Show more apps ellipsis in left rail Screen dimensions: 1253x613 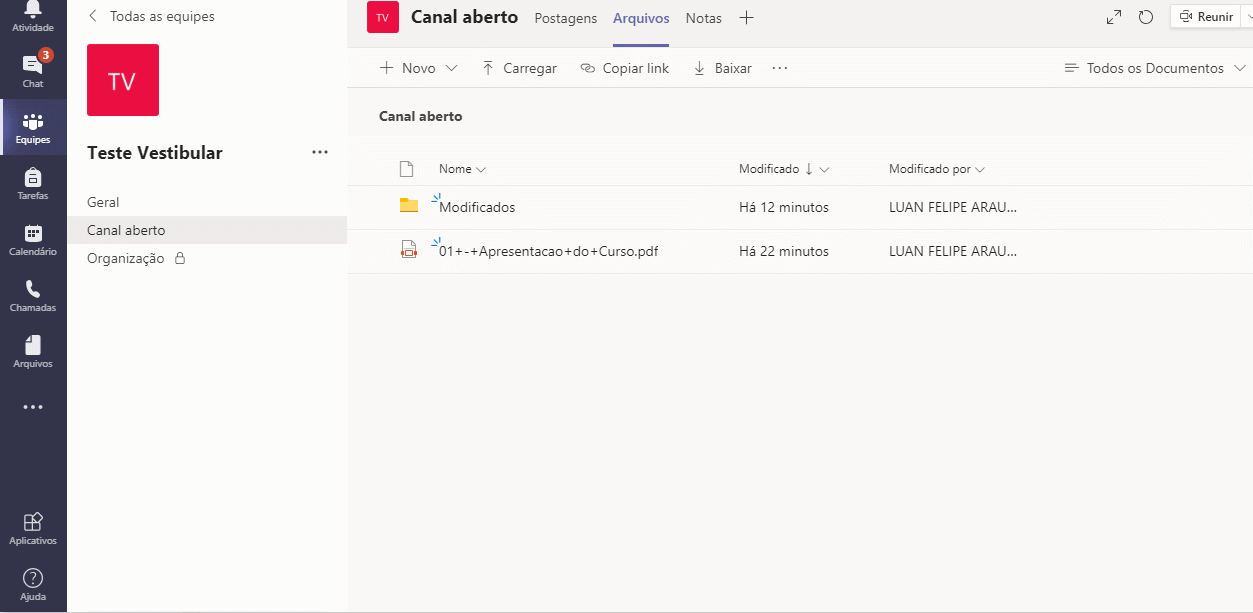pyautogui.click(x=33, y=407)
